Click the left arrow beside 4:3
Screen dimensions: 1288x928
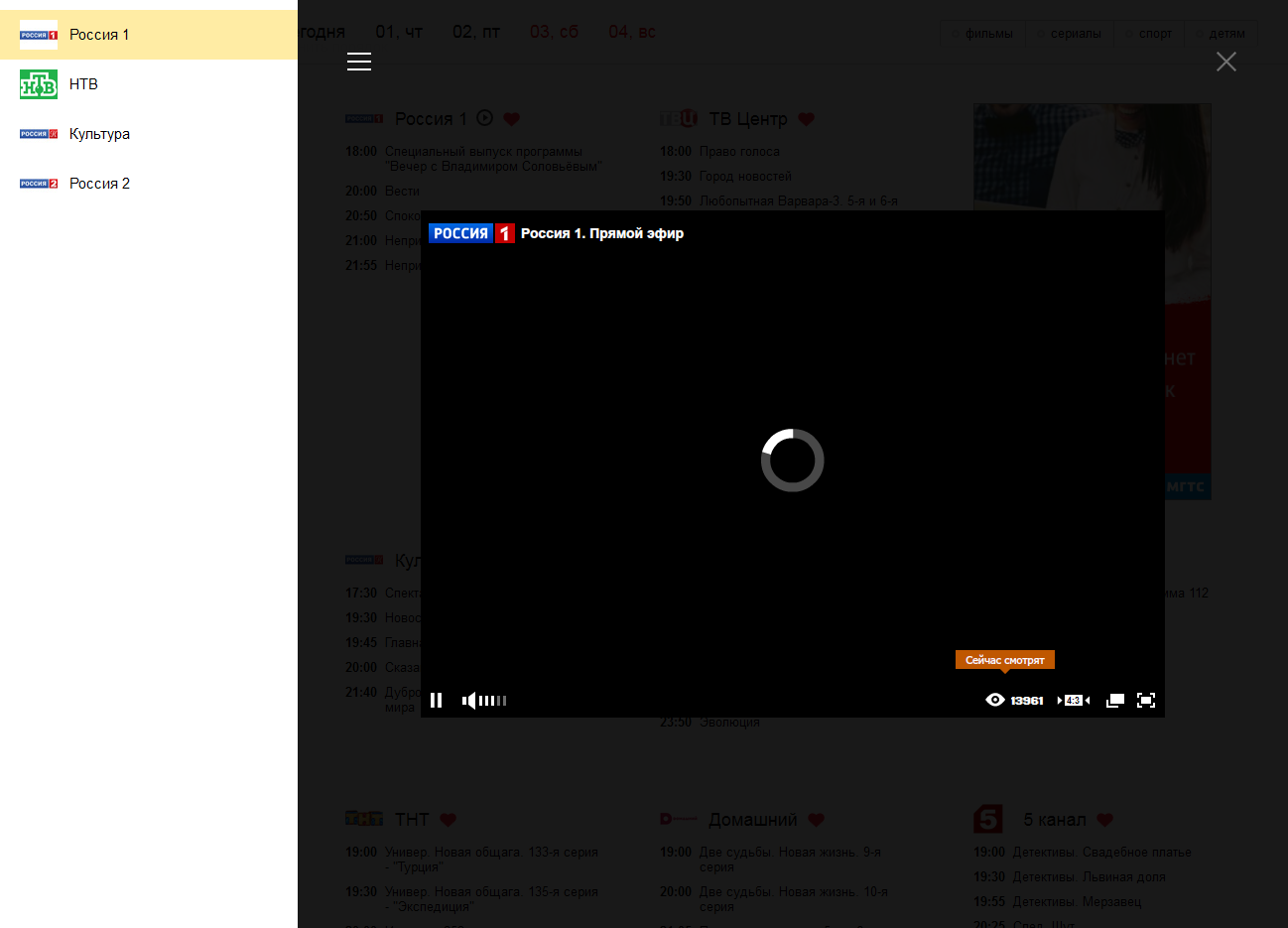(1058, 700)
